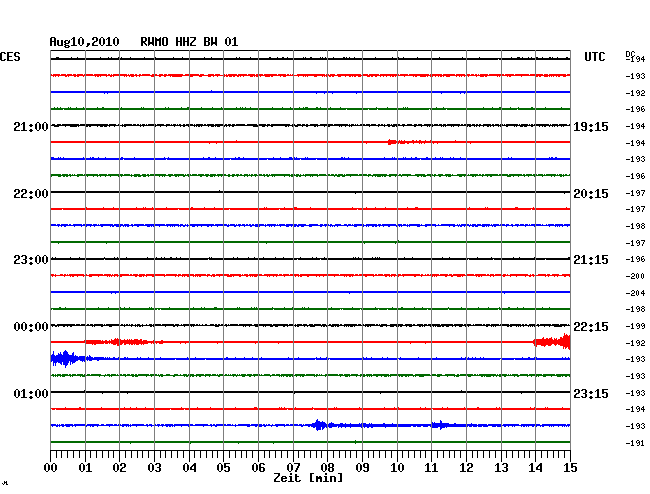Select the 01:00 local time label
This screenshot has height=494, width=650.
click(x=31, y=393)
